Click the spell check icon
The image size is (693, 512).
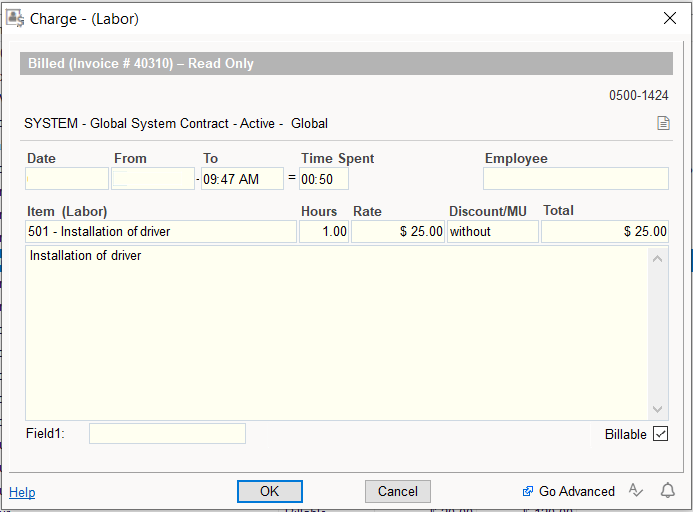[x=635, y=490]
